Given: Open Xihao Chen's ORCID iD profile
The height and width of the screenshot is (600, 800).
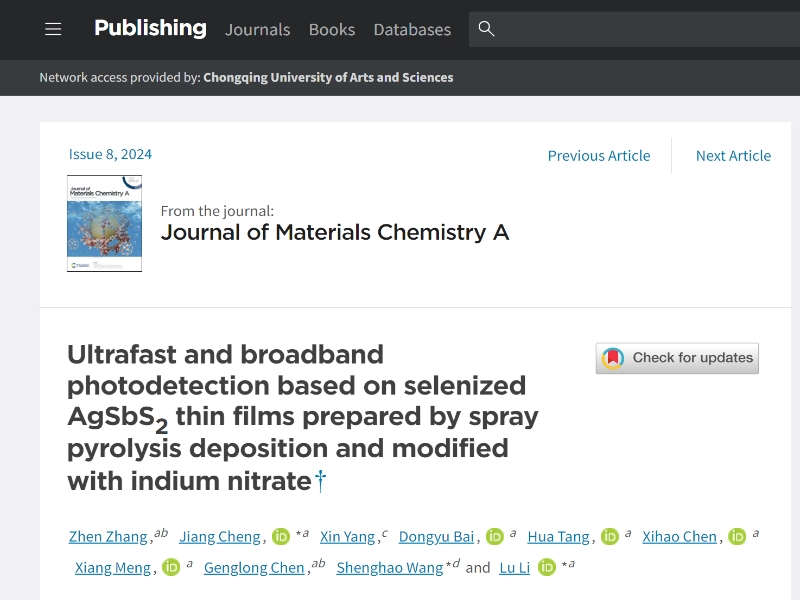Looking at the screenshot, I should 736,536.
